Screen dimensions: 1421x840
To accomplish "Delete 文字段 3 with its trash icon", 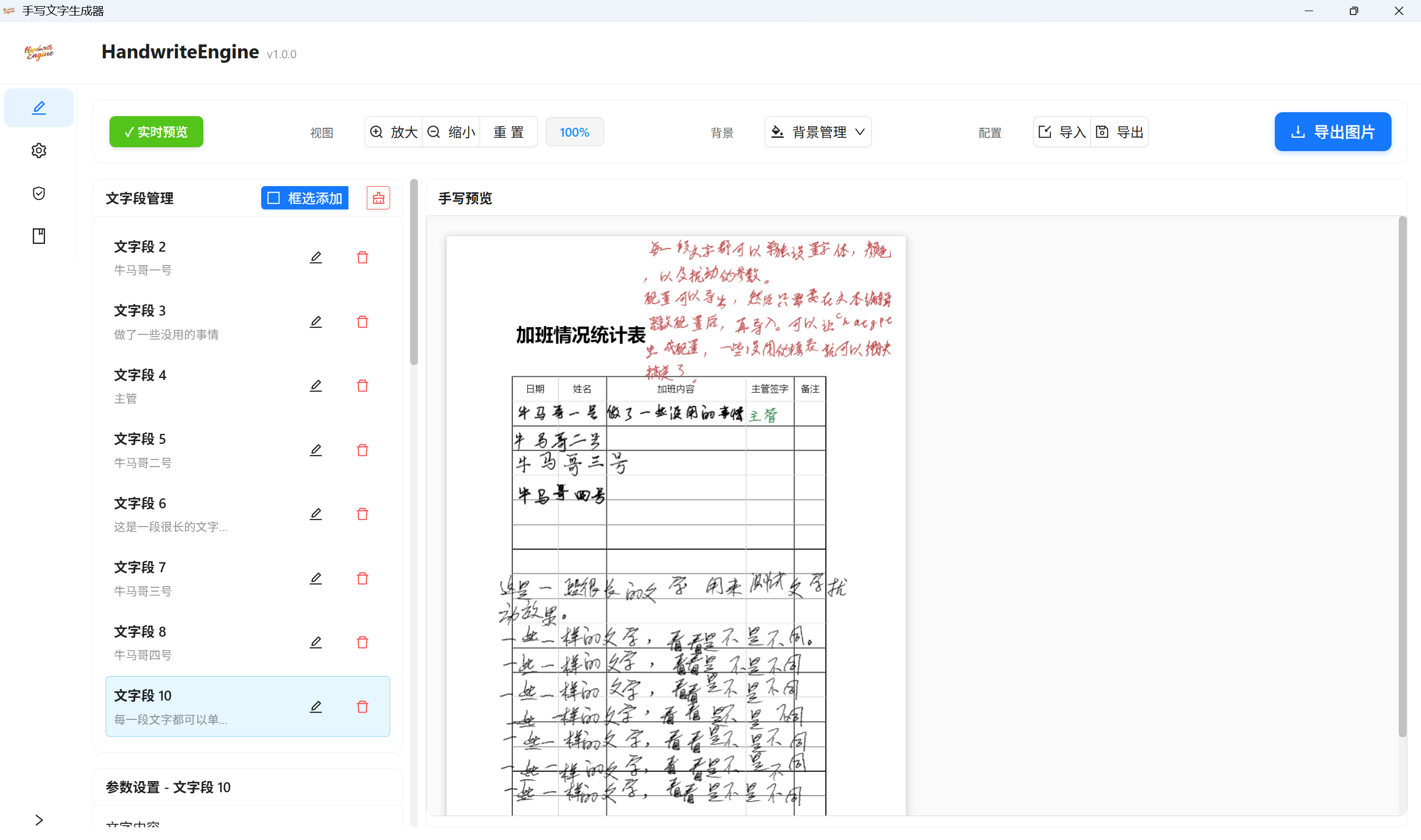I will [362, 321].
